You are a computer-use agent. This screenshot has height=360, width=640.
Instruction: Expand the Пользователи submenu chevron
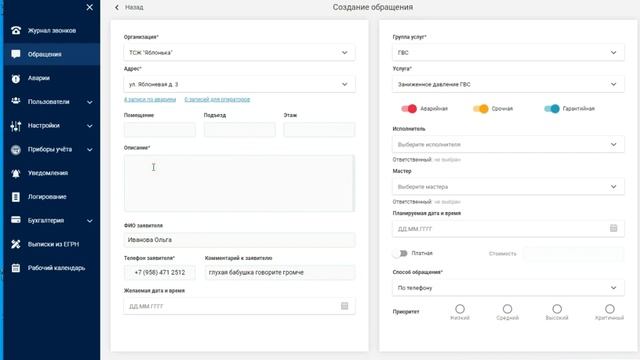pos(90,102)
